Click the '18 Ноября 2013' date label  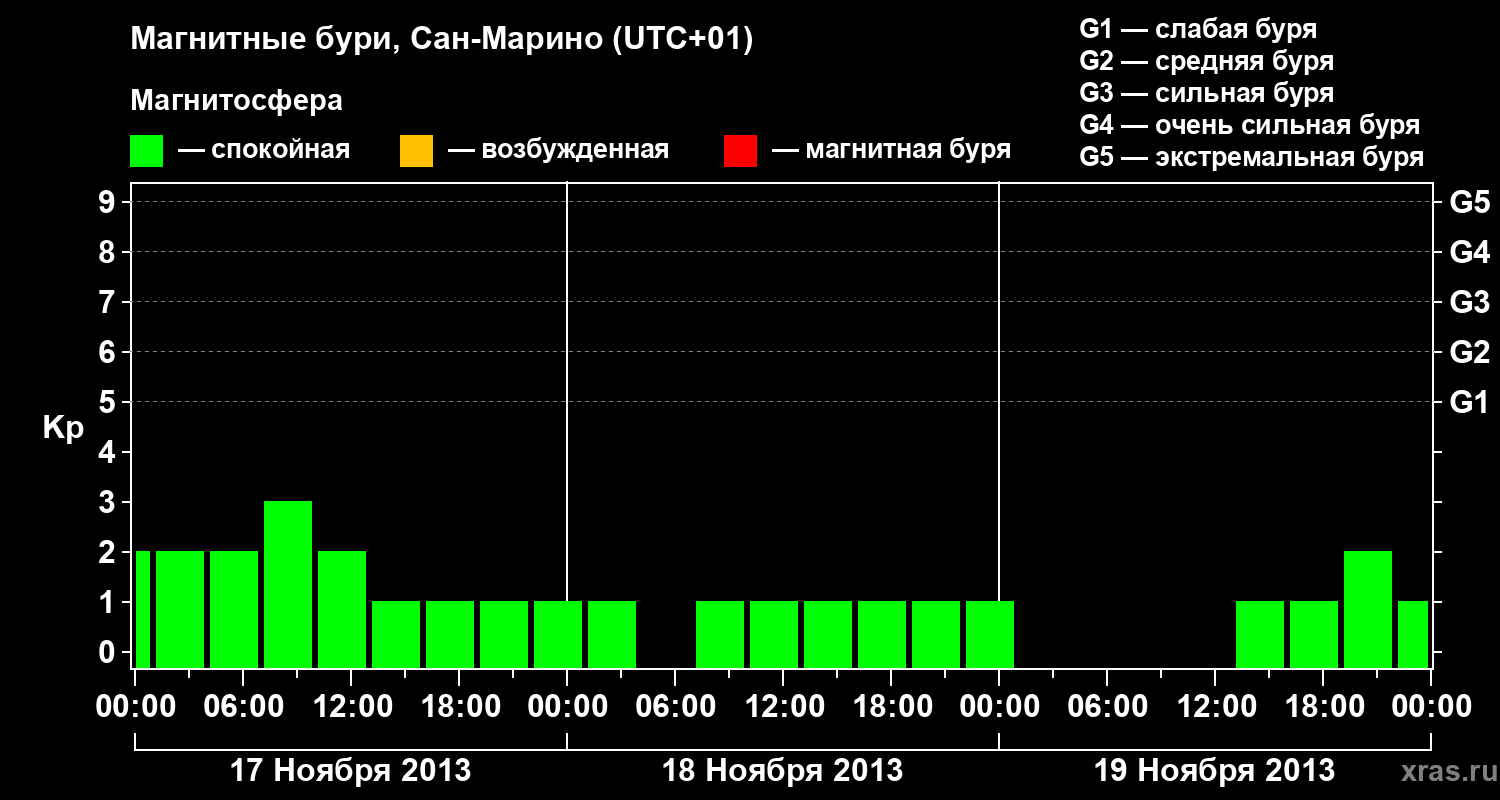click(x=783, y=770)
